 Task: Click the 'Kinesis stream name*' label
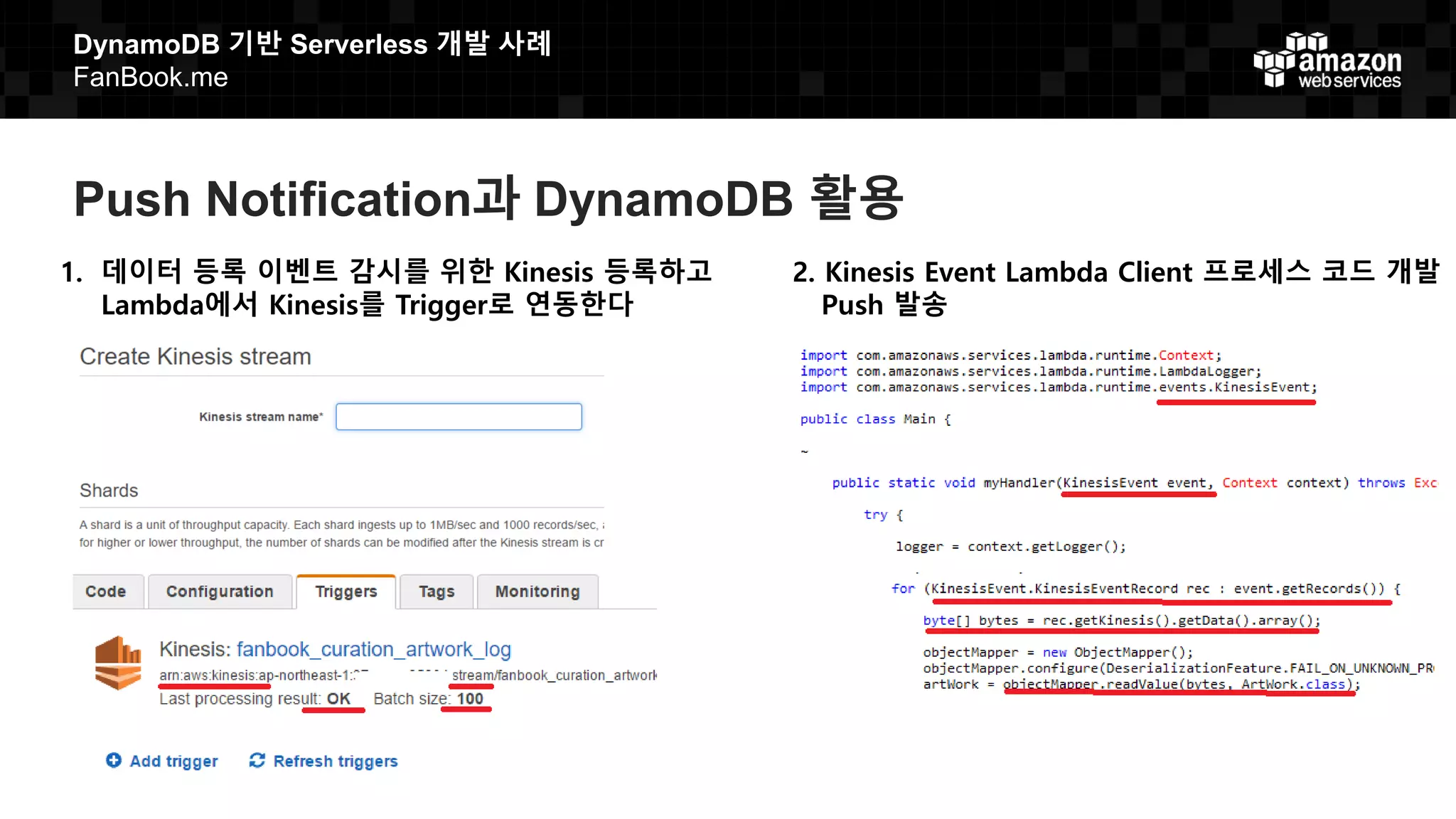point(261,417)
